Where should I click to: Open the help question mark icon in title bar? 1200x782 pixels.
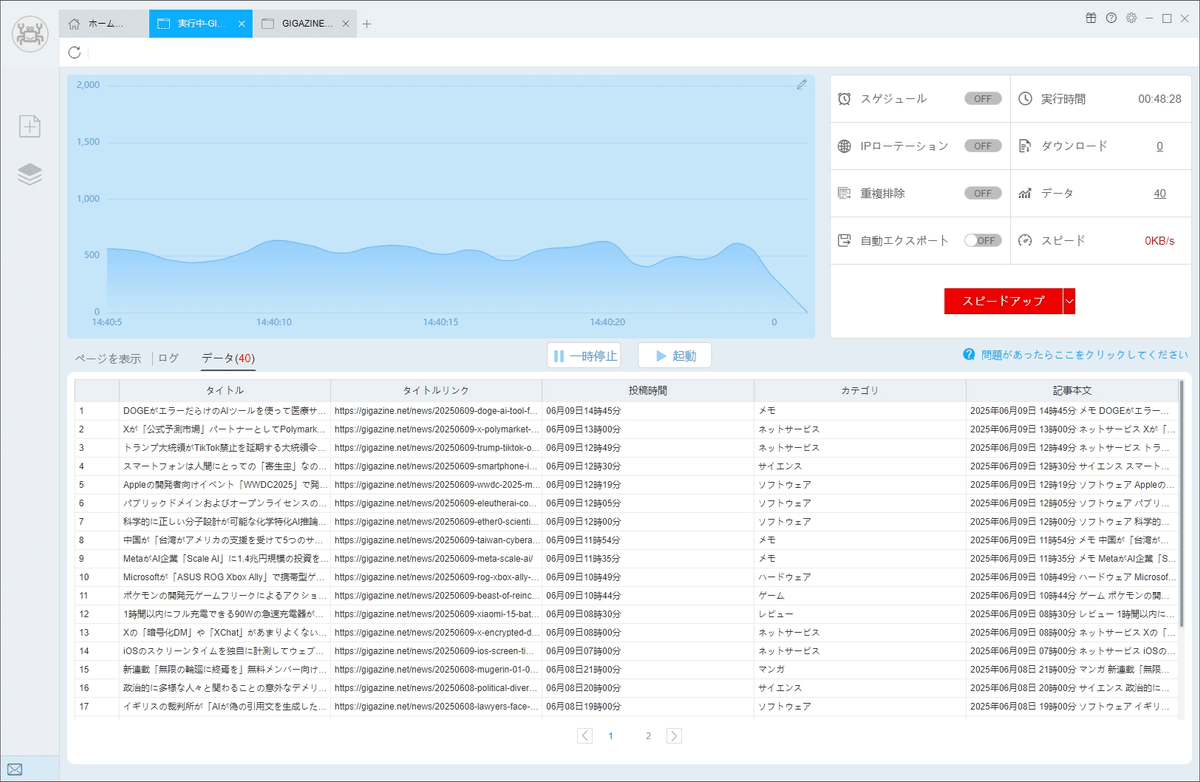(x=1111, y=18)
